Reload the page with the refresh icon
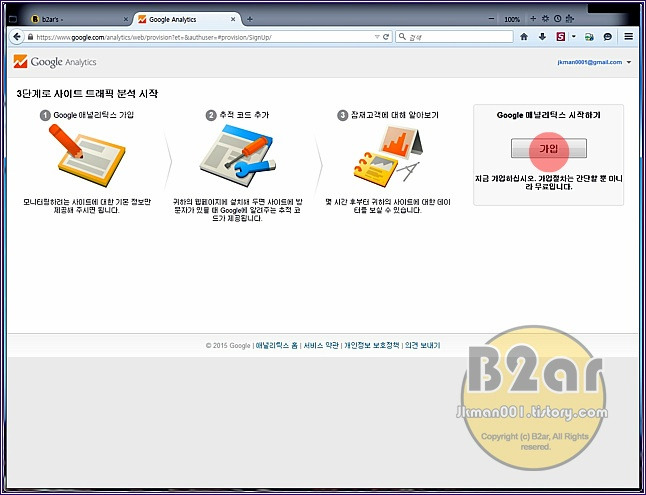Screen dimensions: 646x495 click(386, 37)
